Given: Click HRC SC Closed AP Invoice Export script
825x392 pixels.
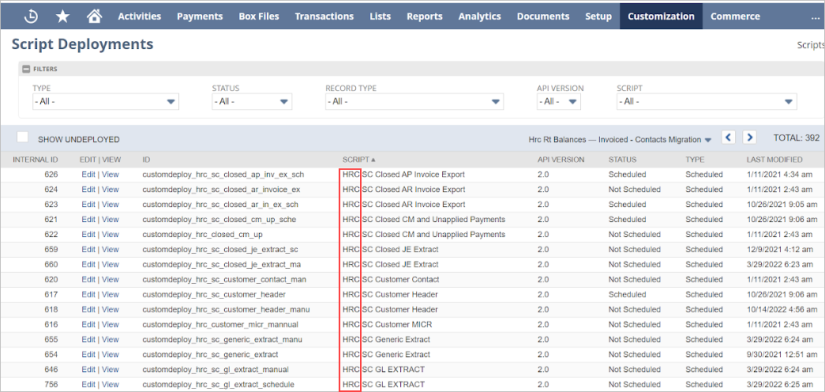Looking at the screenshot, I should point(404,174).
